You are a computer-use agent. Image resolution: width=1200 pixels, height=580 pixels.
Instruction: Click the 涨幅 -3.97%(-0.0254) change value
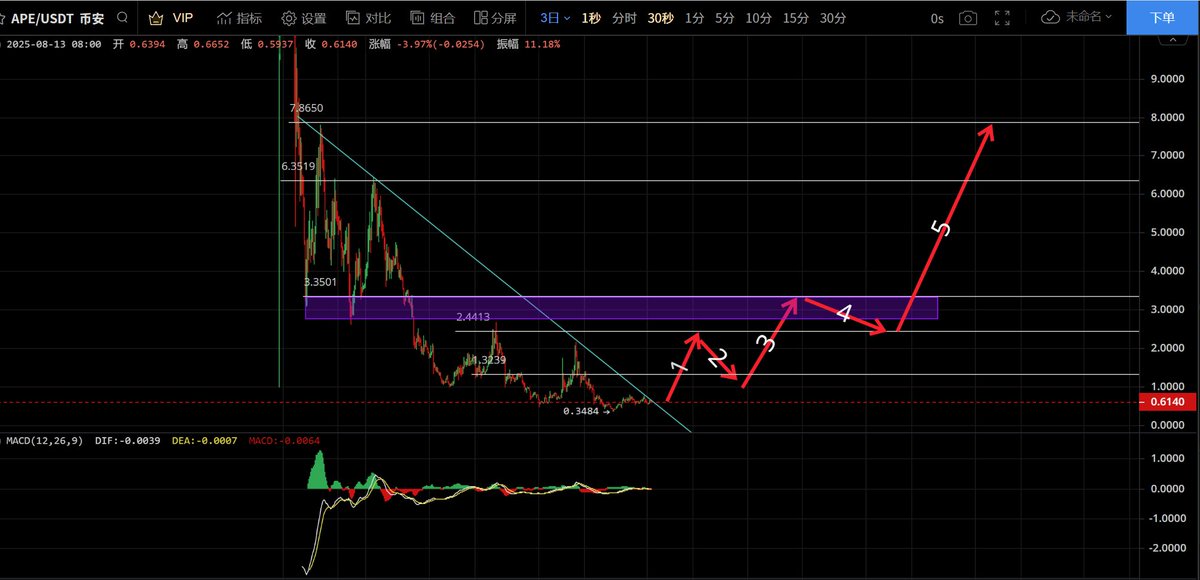(x=428, y=44)
